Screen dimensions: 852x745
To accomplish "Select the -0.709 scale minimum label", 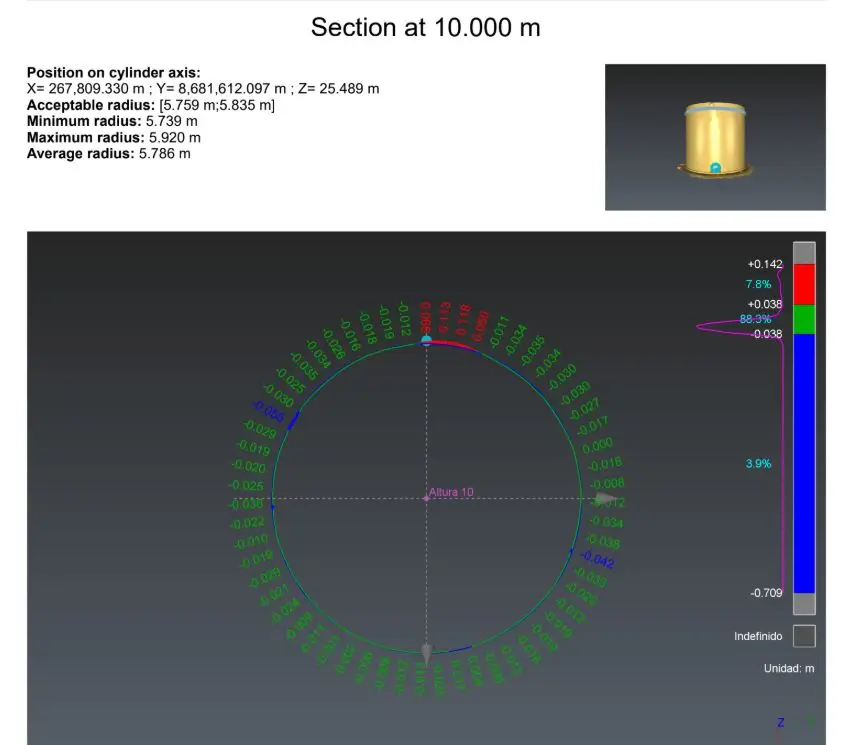I will (x=766, y=593).
